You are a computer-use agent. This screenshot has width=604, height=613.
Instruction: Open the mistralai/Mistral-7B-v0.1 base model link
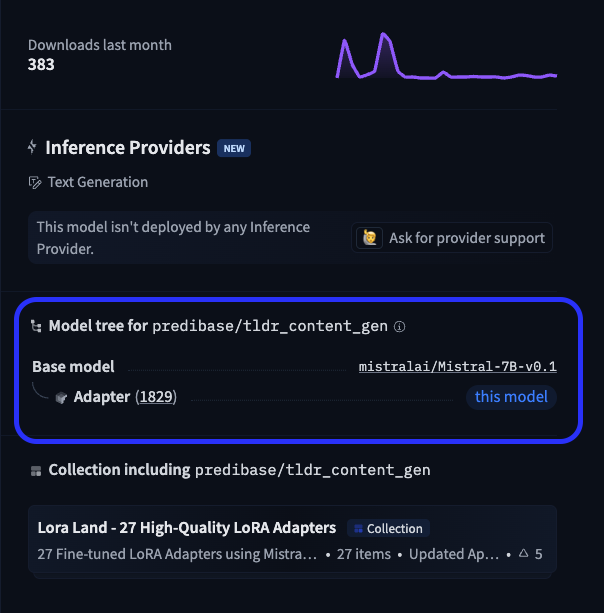click(x=457, y=367)
